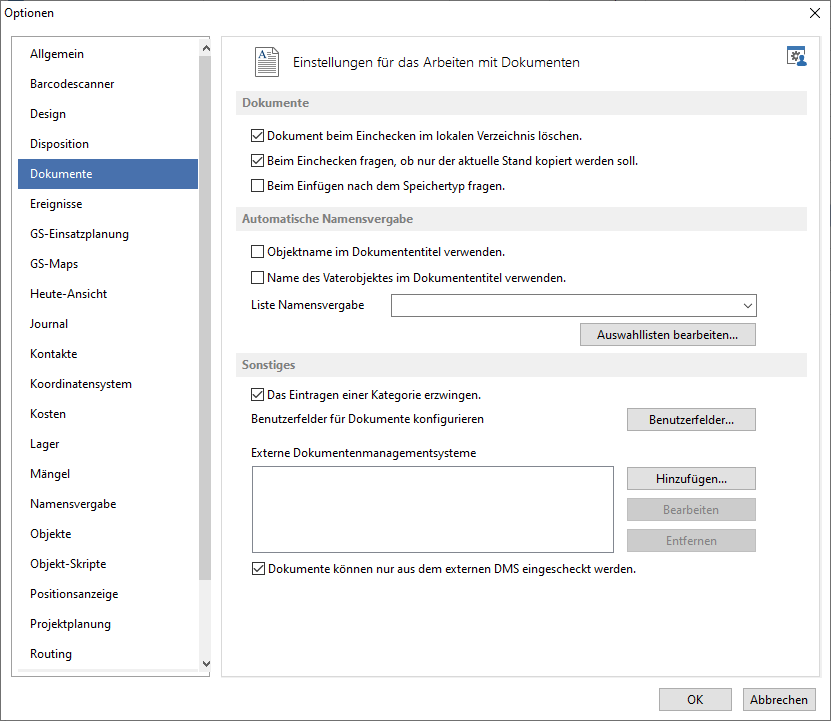This screenshot has width=831, height=721.
Task: Click the category list scrollbar thumb
Action: click(x=205, y=318)
